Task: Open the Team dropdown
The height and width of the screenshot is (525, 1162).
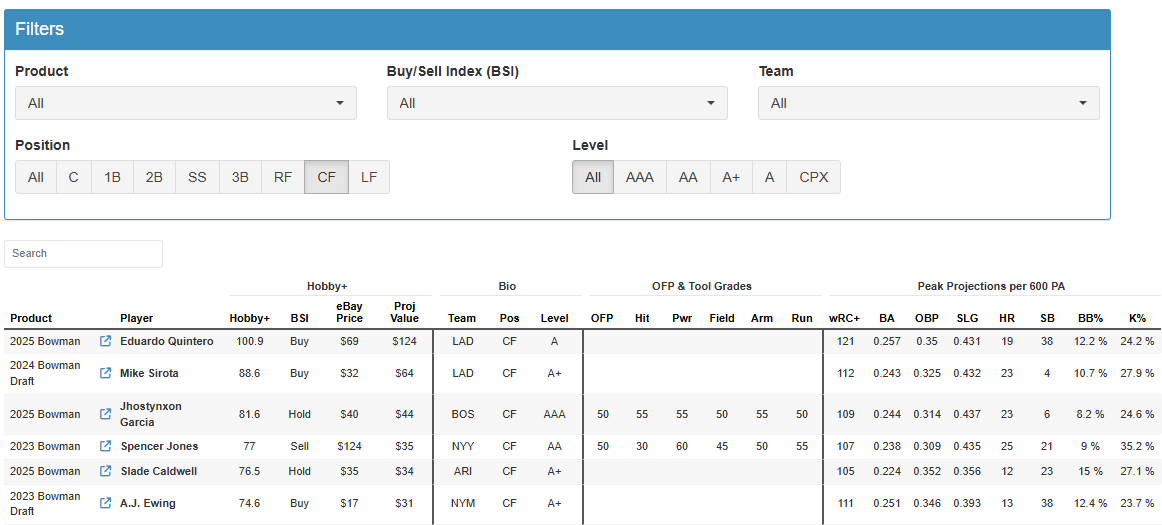Action: 929,103
